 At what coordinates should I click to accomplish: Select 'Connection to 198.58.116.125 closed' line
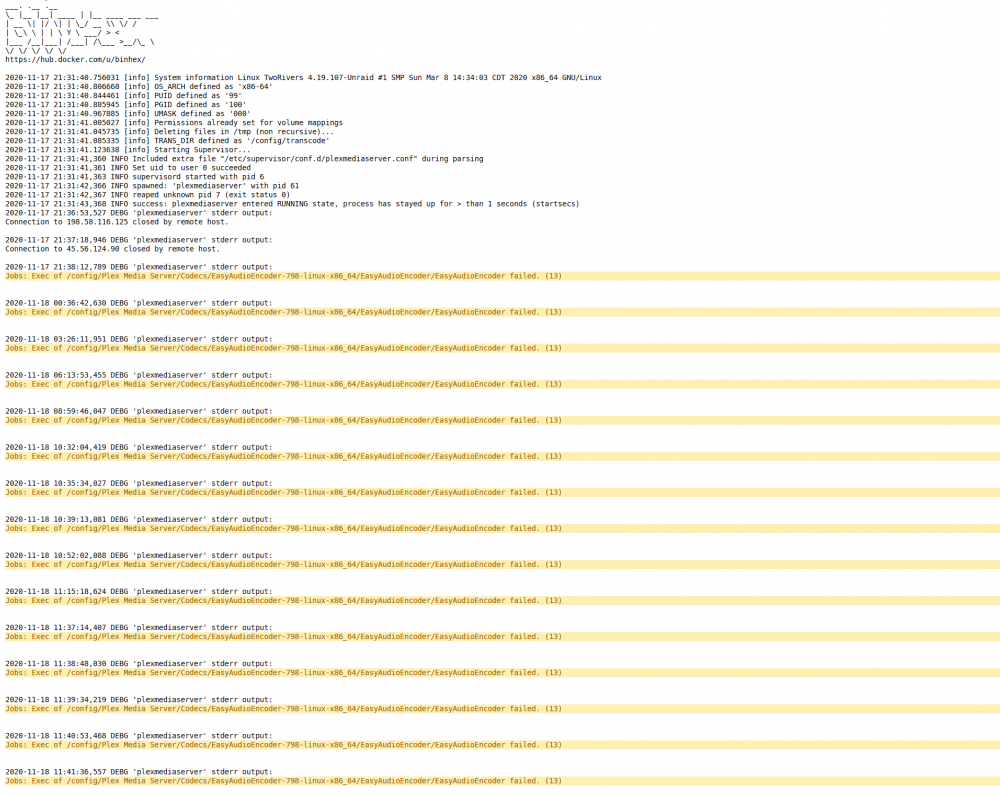pos(117,222)
